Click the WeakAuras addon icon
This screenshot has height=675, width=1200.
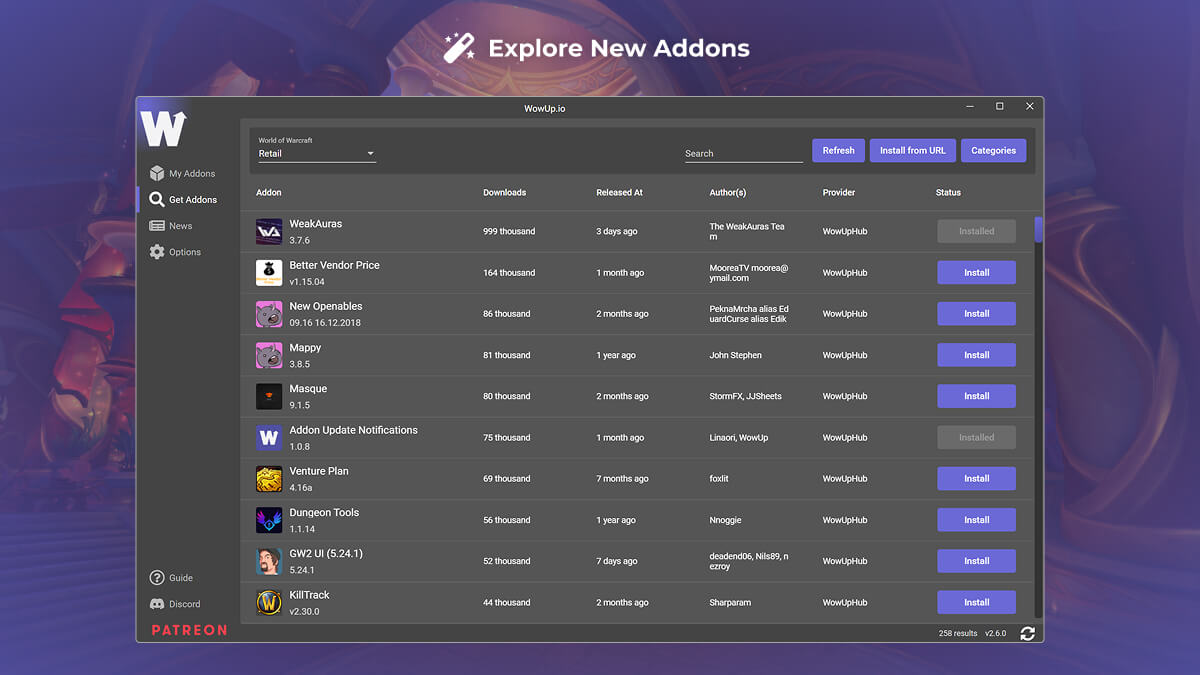coord(269,231)
